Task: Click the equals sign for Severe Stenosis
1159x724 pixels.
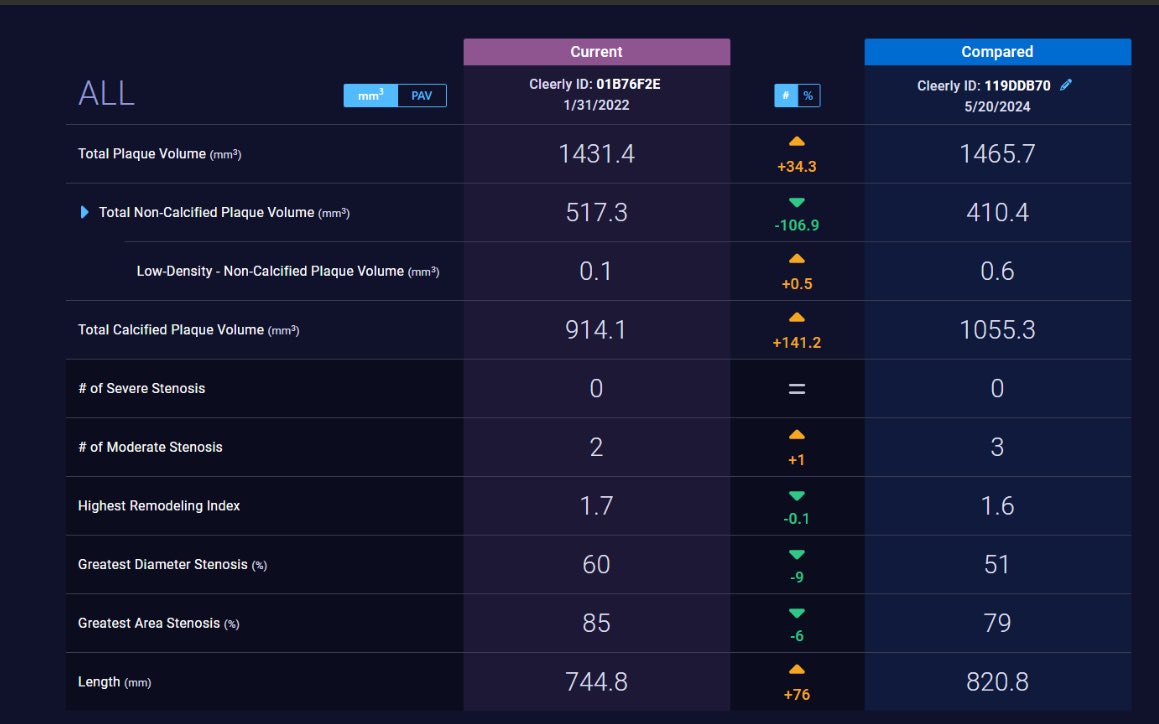Action: pos(797,388)
